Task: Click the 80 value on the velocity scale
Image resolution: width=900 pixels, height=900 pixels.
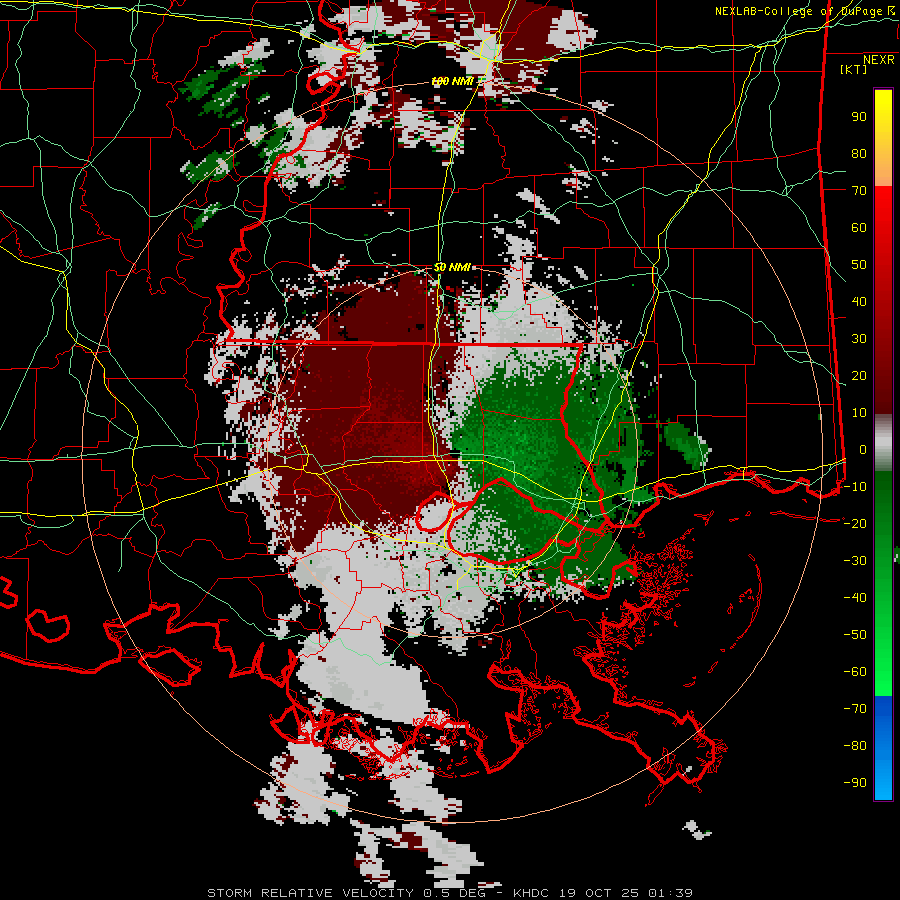Action: point(859,154)
